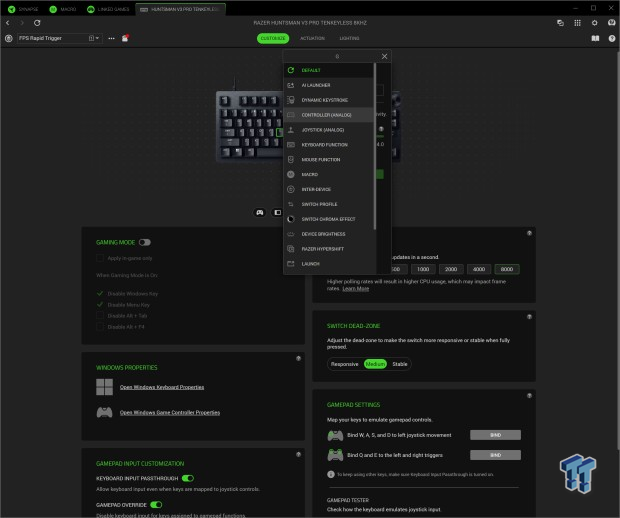The image size is (620, 518).
Task: Select Joystick (Analog) menu entry
Action: click(x=329, y=130)
